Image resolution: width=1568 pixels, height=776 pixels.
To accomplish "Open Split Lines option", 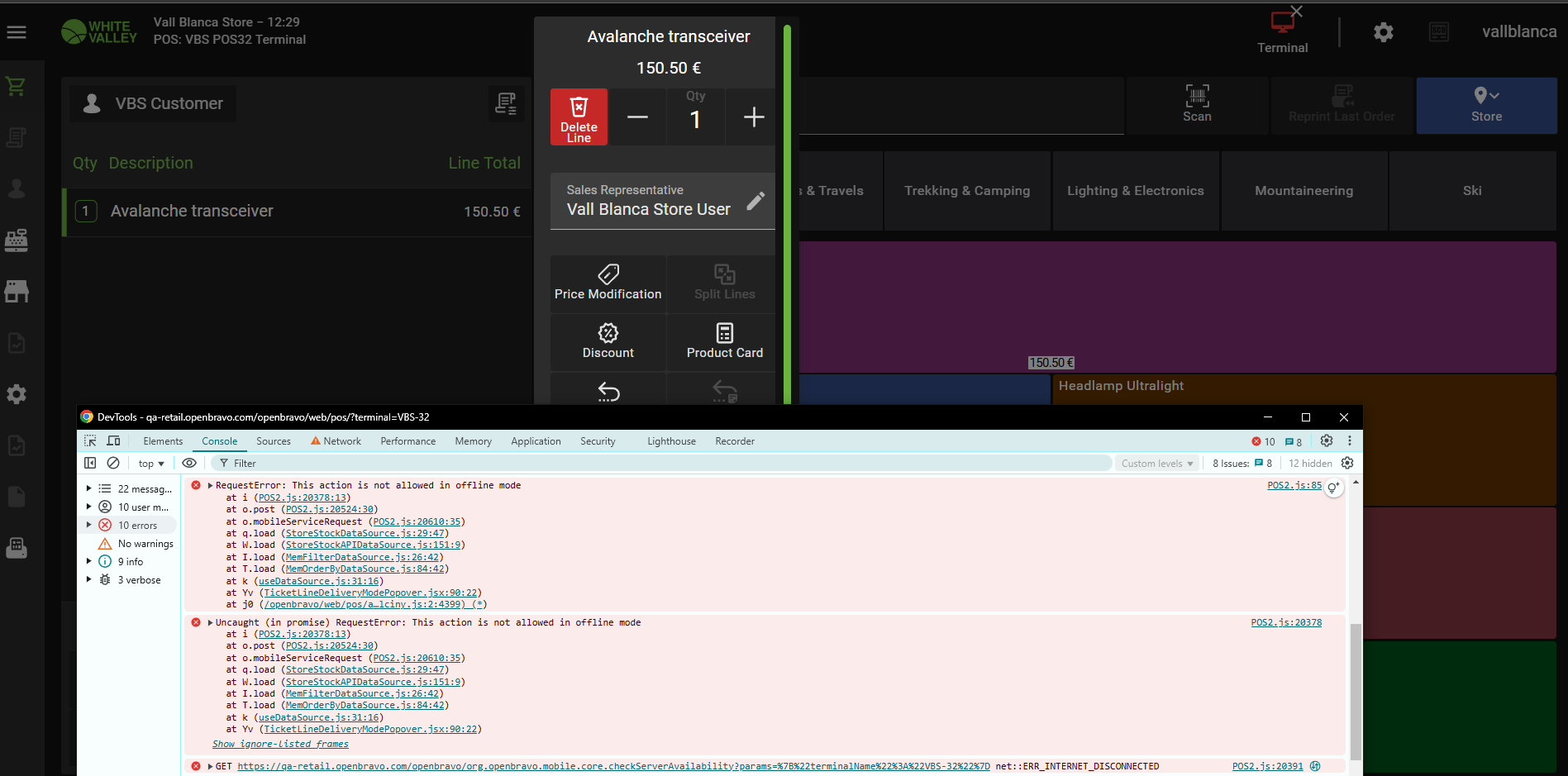I will (x=725, y=283).
